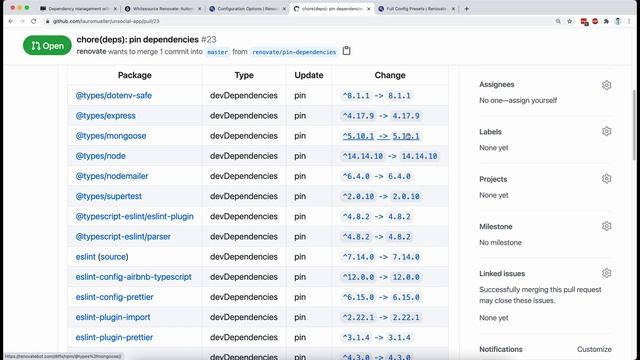
Task: Open the ^5.10.1 -> 5.10.1 change diff
Action: point(381,136)
